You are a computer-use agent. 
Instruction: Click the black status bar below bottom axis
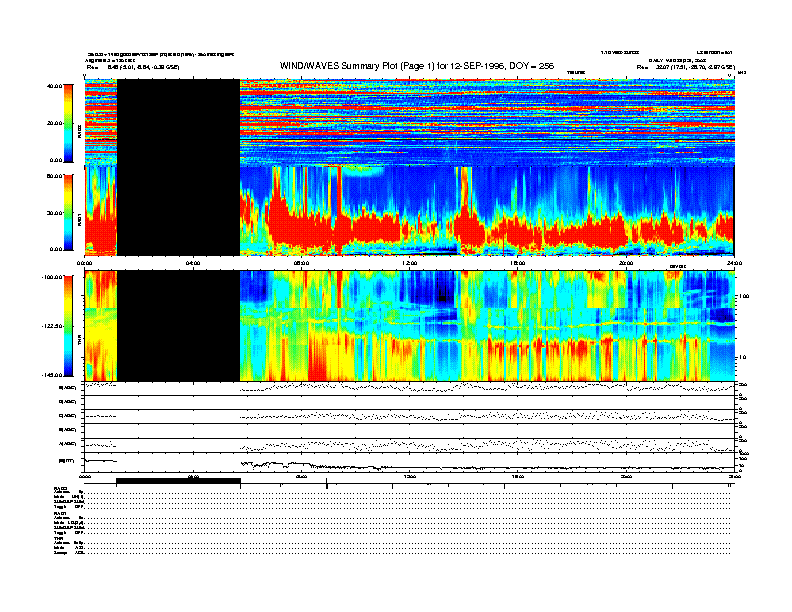click(178, 481)
